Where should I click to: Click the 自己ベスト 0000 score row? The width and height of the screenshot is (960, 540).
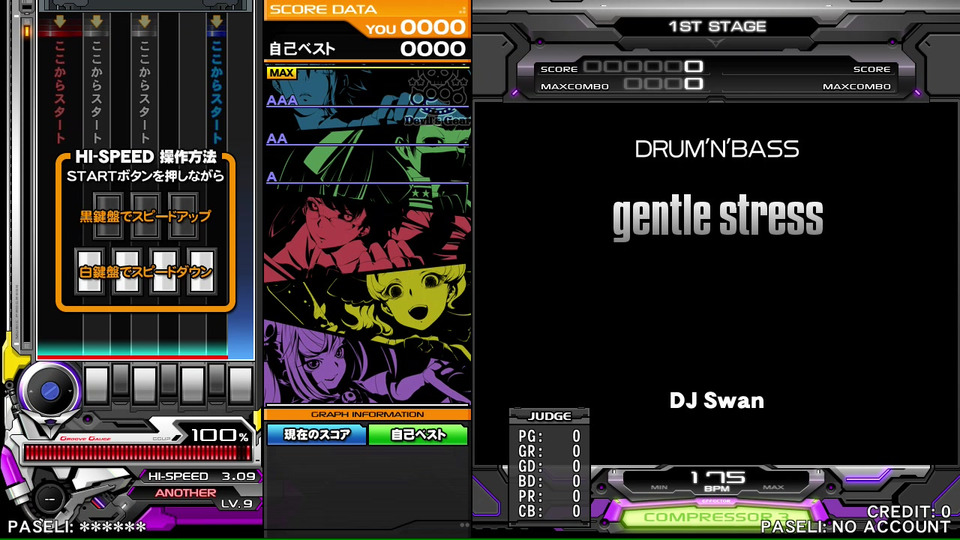367,49
